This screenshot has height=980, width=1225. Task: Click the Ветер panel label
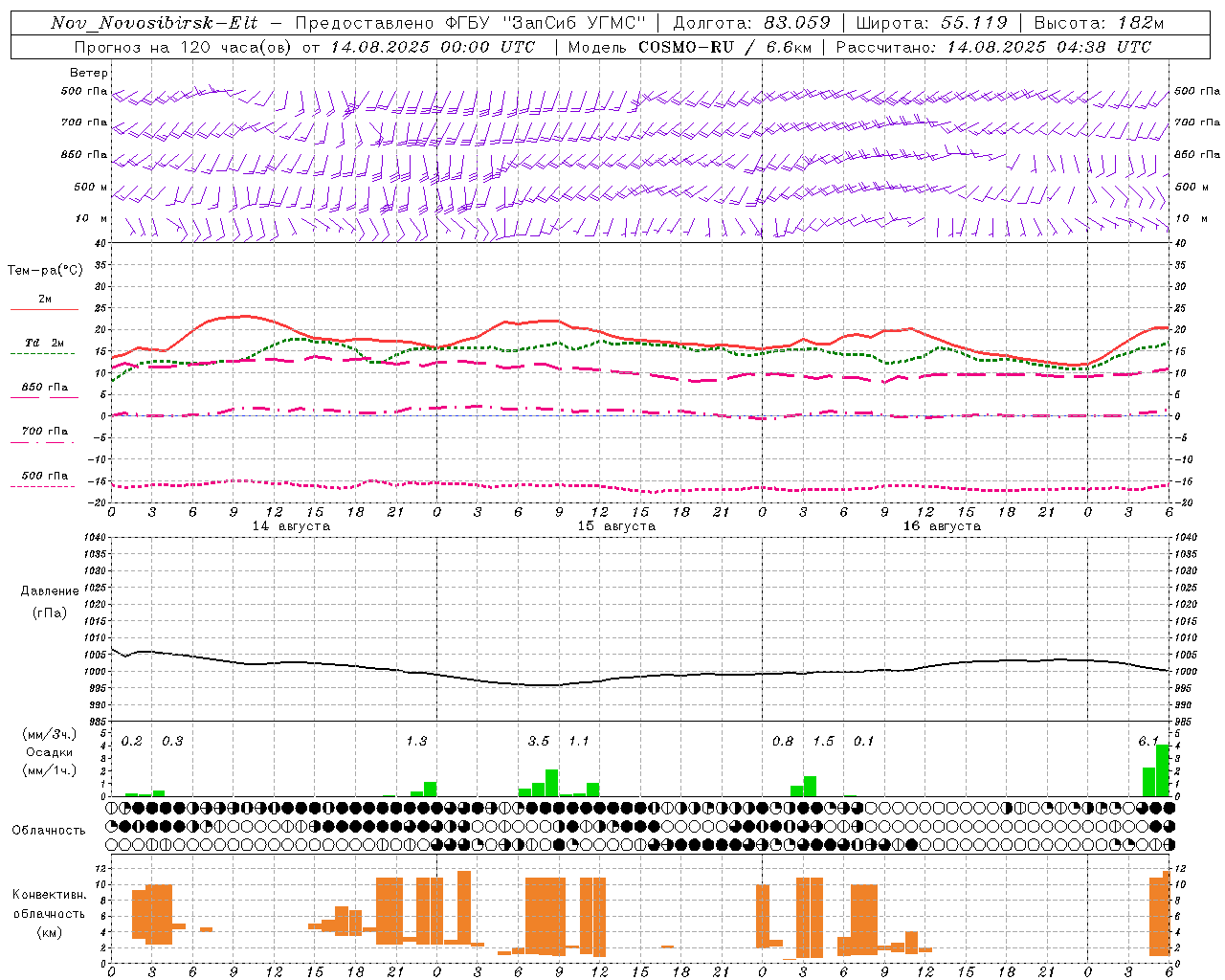88,73
